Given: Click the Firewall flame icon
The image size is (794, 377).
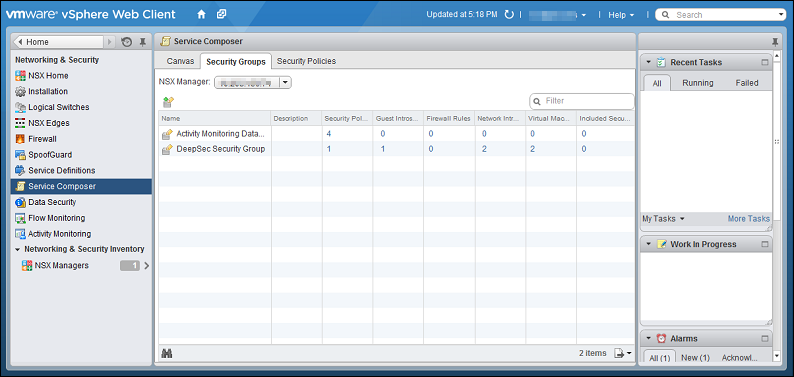Looking at the screenshot, I should pos(20,139).
